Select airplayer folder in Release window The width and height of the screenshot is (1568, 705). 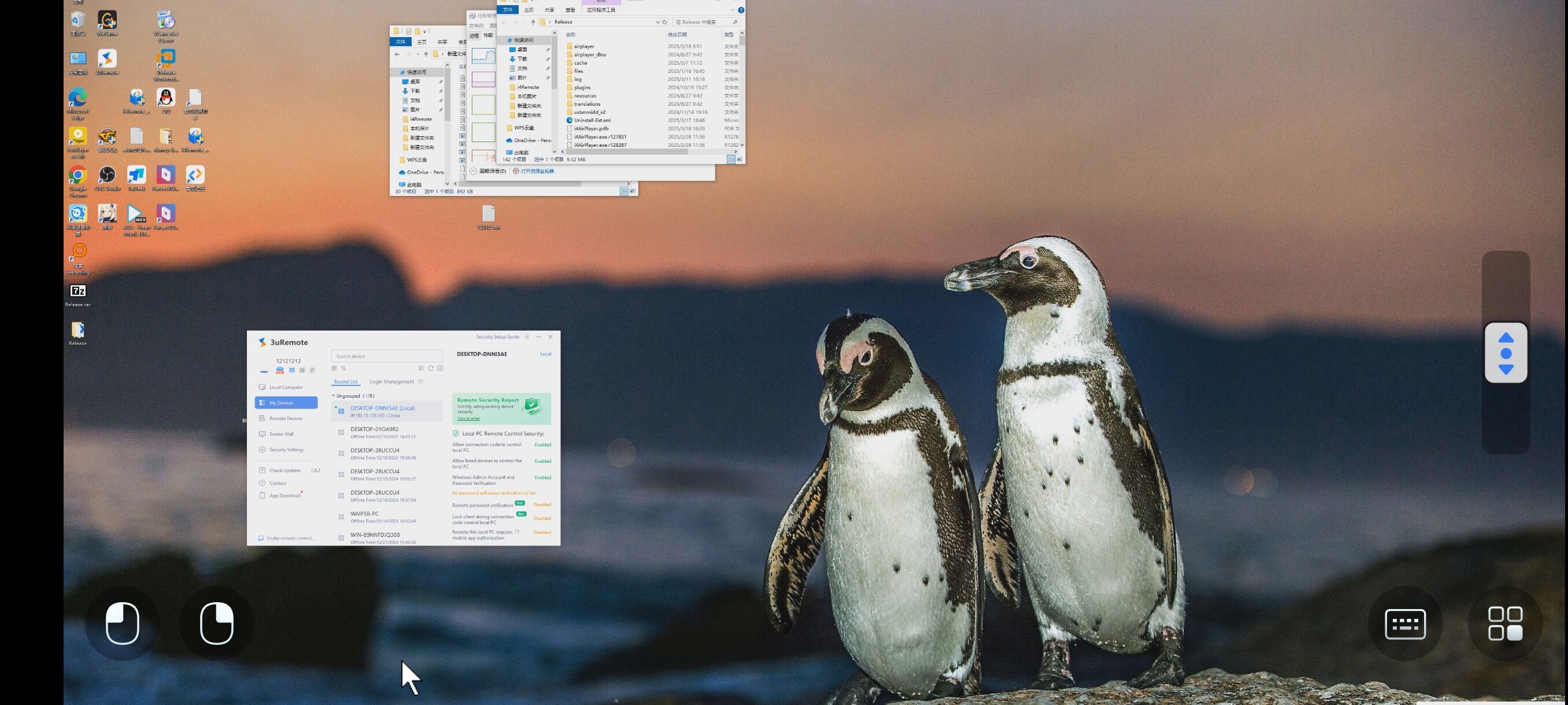[x=584, y=46]
